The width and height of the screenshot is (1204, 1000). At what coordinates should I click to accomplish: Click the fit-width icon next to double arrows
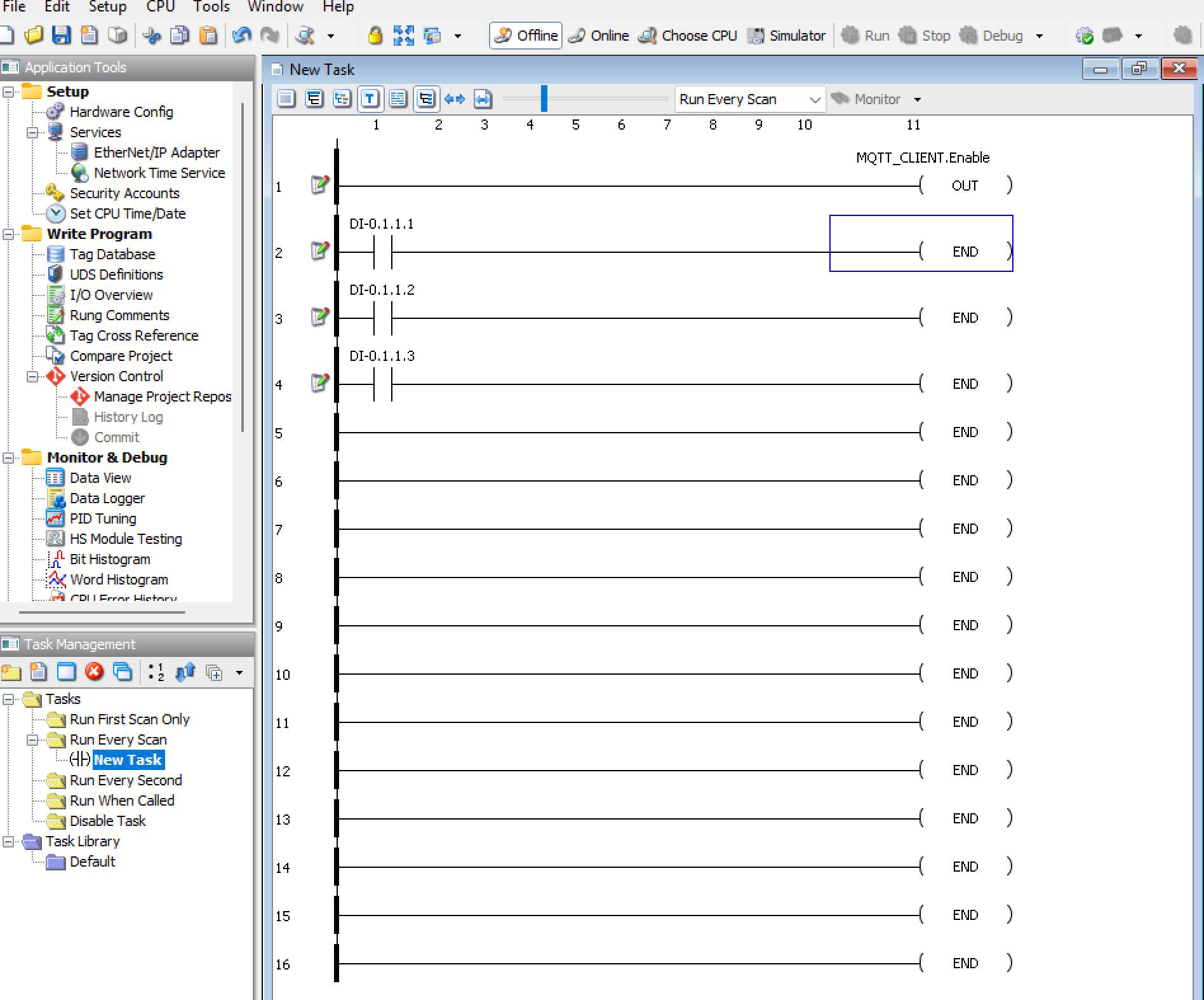pyautogui.click(x=483, y=99)
